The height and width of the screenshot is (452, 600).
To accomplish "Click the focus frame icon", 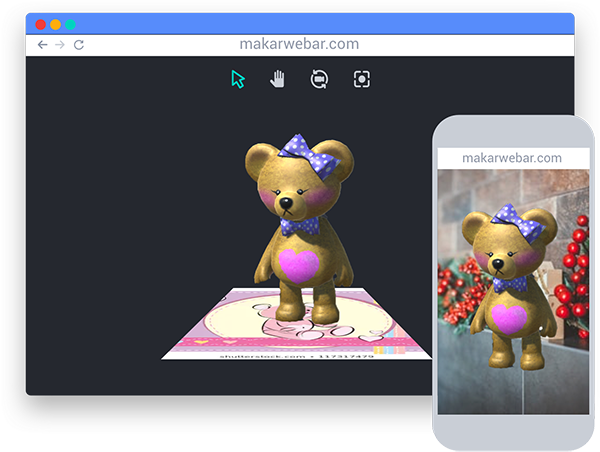I will click(362, 79).
